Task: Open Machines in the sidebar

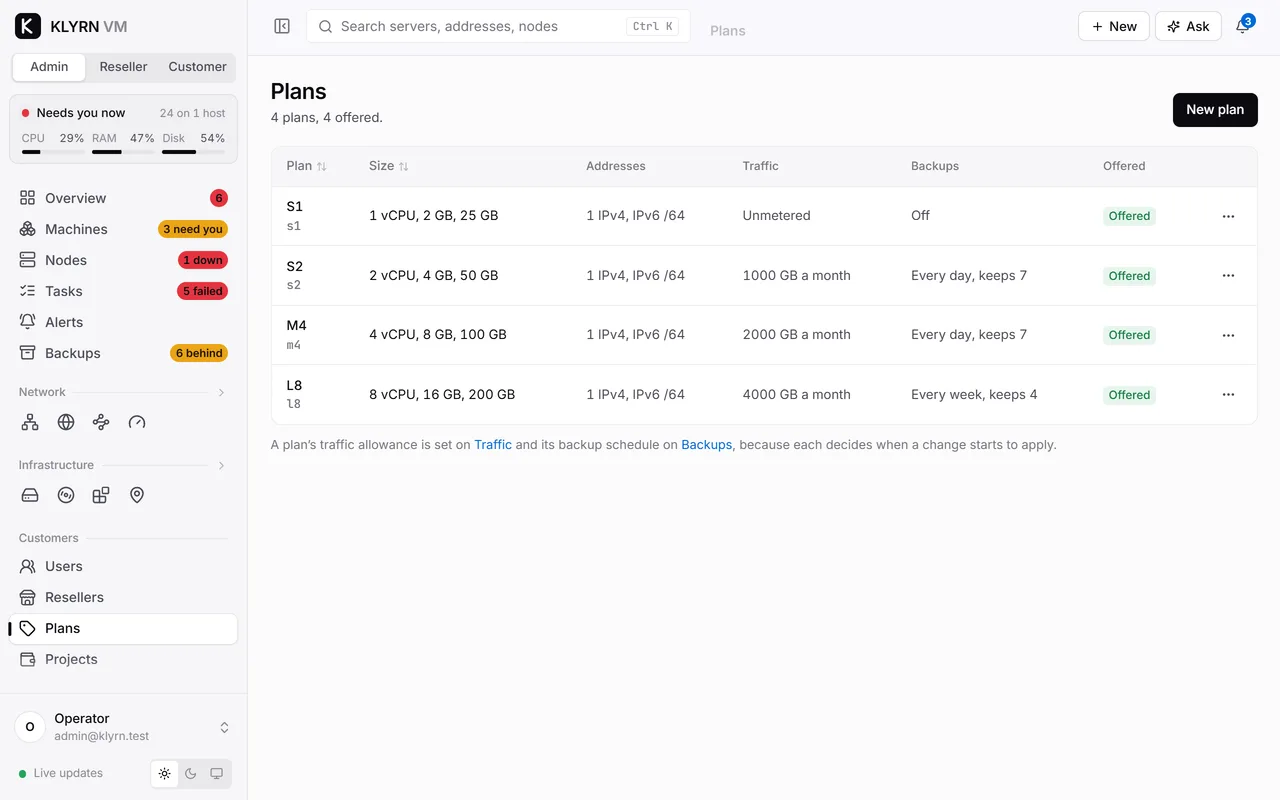Action: [124, 229]
